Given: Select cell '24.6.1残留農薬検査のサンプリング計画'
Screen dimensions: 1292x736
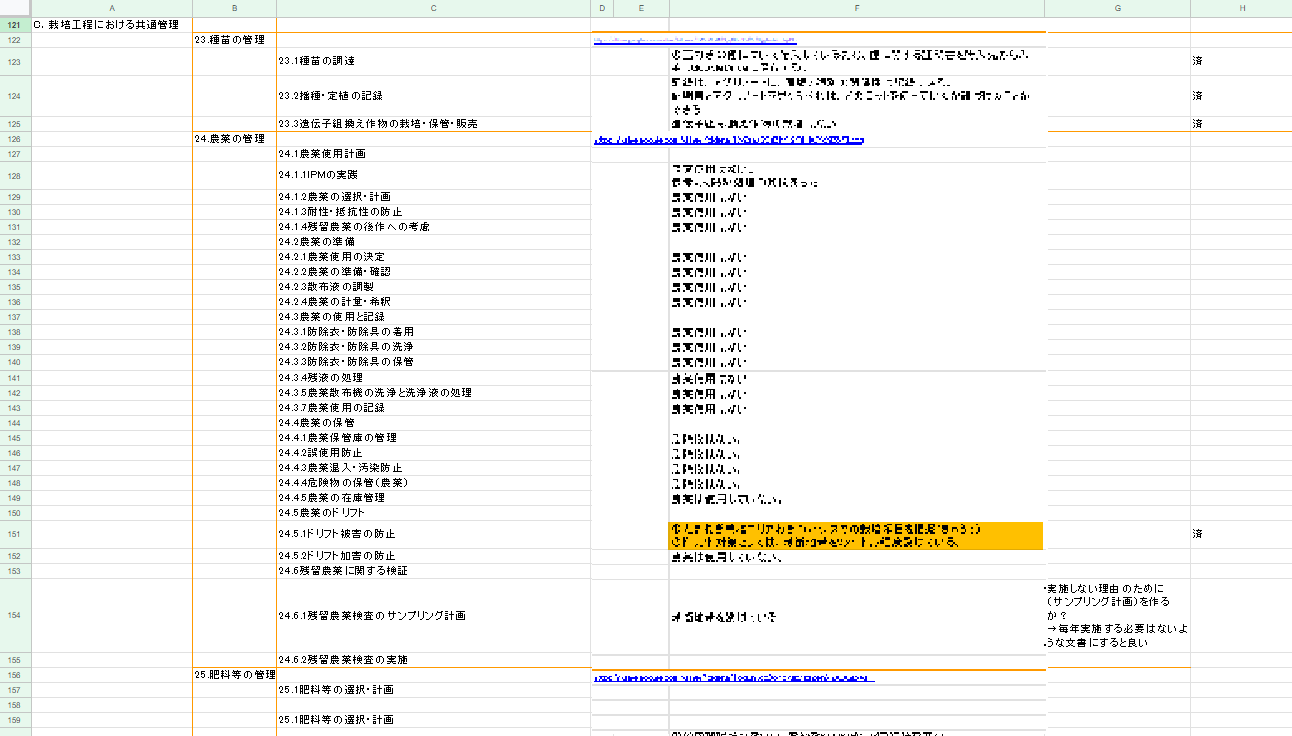Looking at the screenshot, I should click(371, 616).
